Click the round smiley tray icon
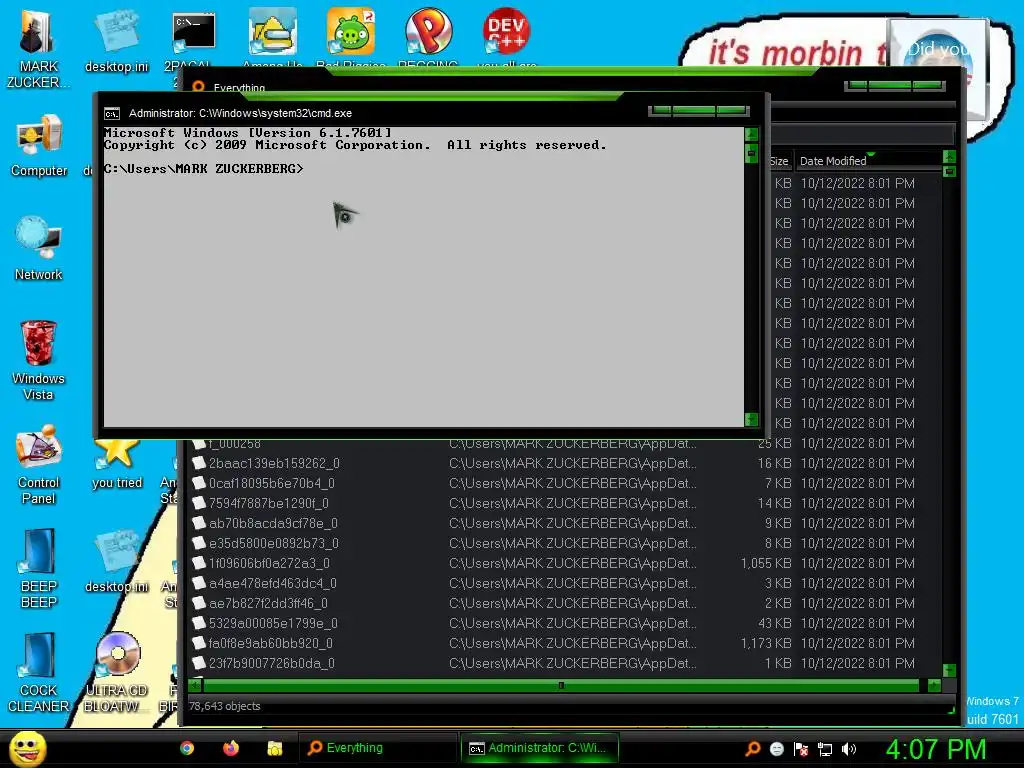 (x=776, y=748)
